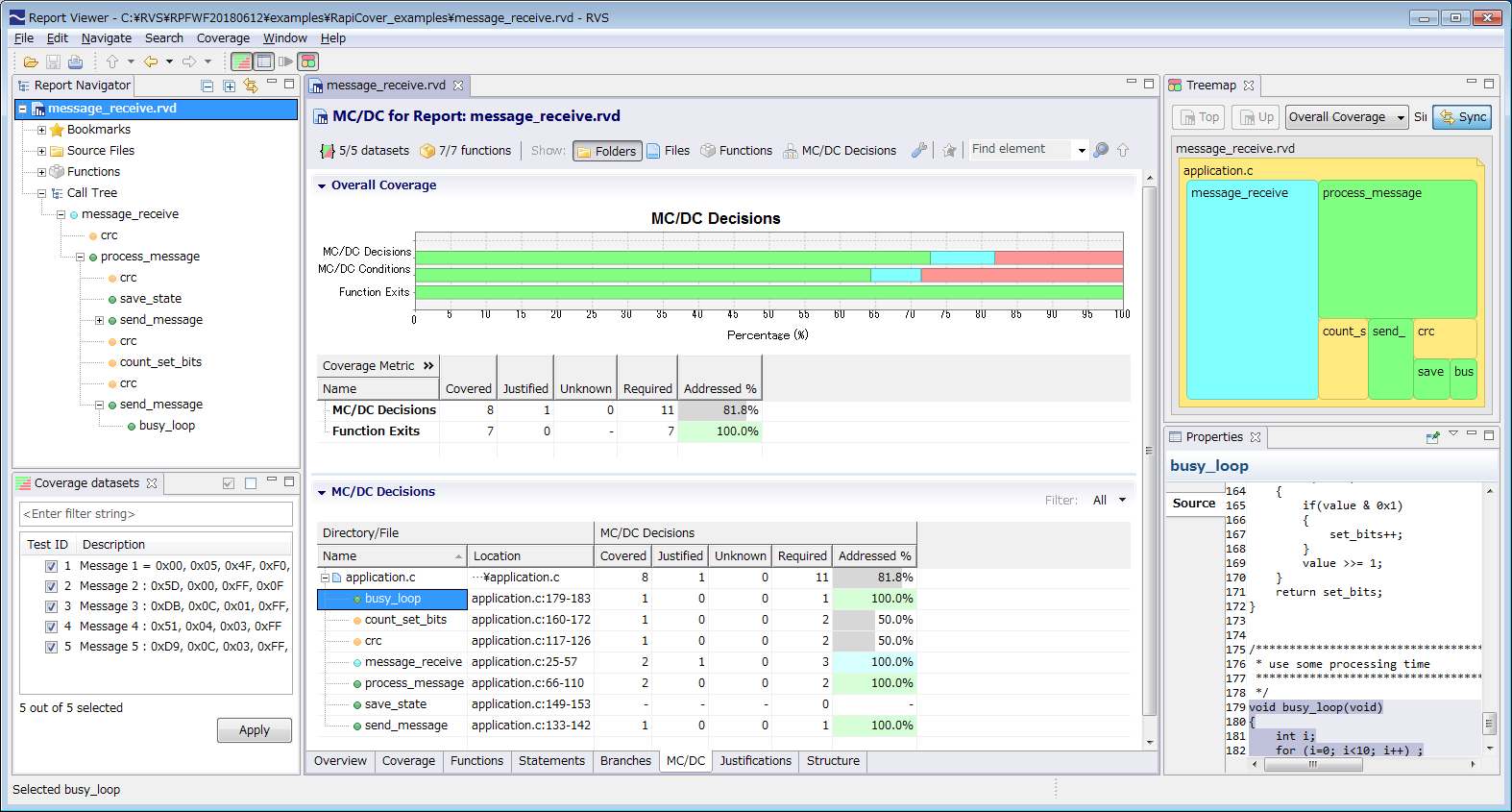
Task: Click the 7/7 functions cube icon
Action: pos(427,151)
